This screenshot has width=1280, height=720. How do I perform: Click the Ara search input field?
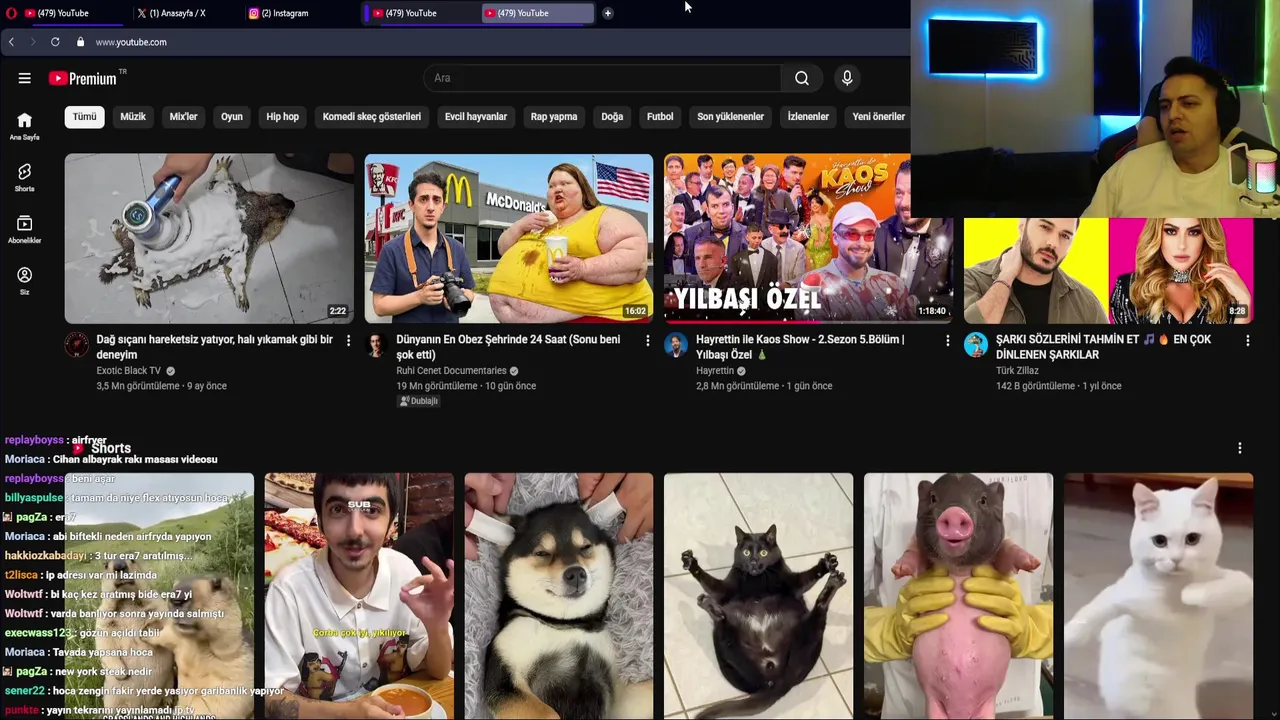(603, 78)
